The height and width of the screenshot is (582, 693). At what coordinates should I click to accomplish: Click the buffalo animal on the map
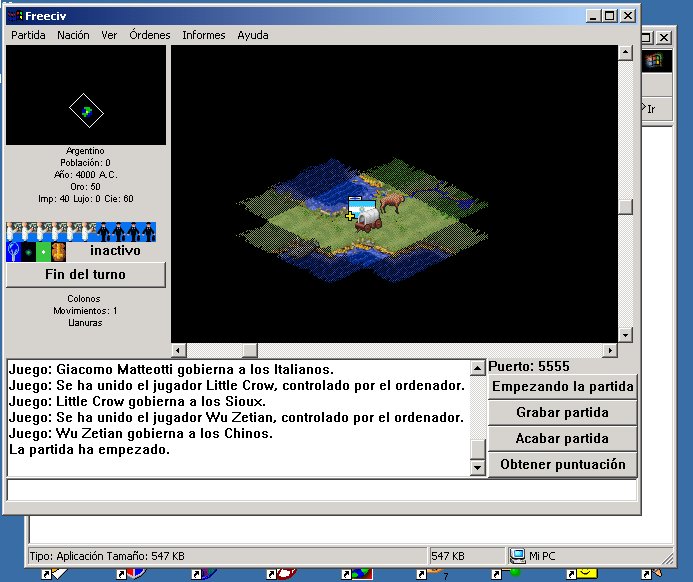[x=391, y=202]
